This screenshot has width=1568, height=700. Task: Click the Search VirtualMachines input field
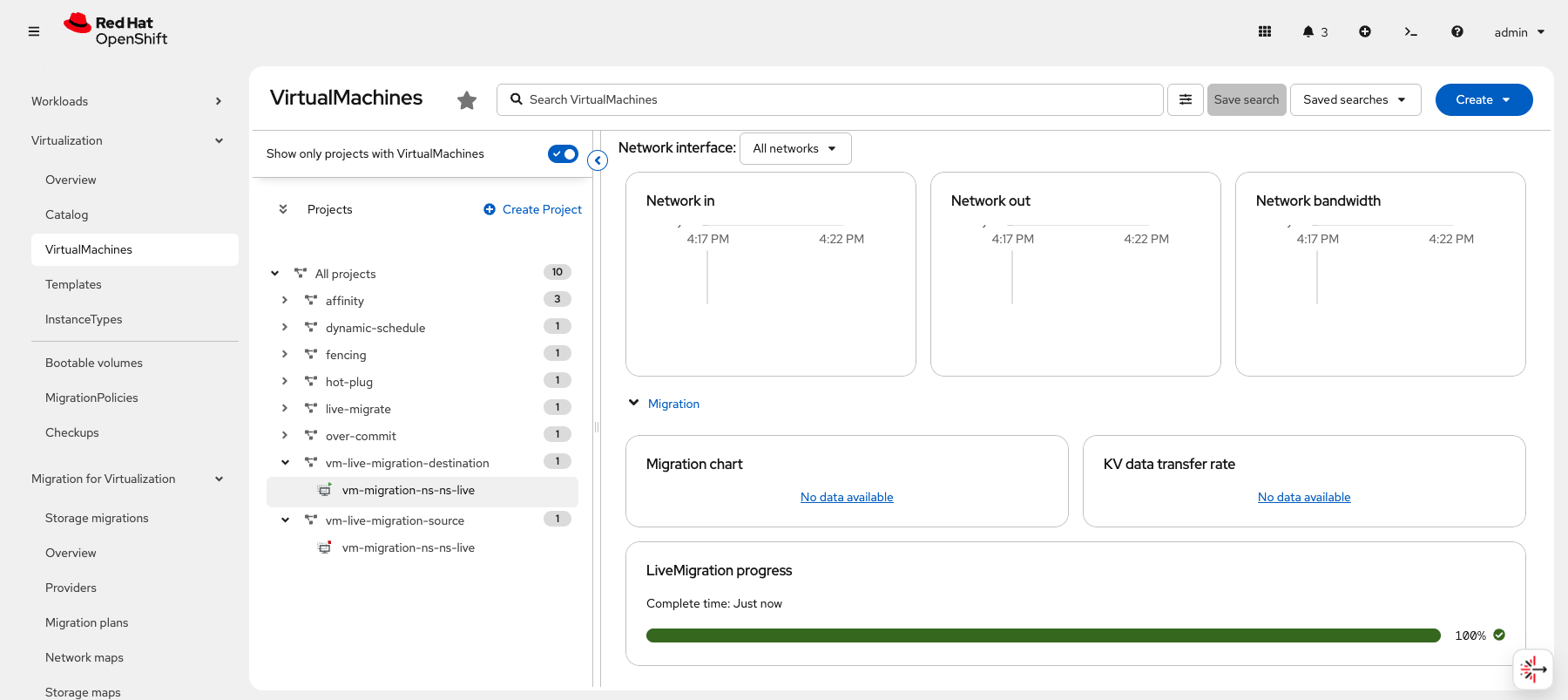pos(836,99)
